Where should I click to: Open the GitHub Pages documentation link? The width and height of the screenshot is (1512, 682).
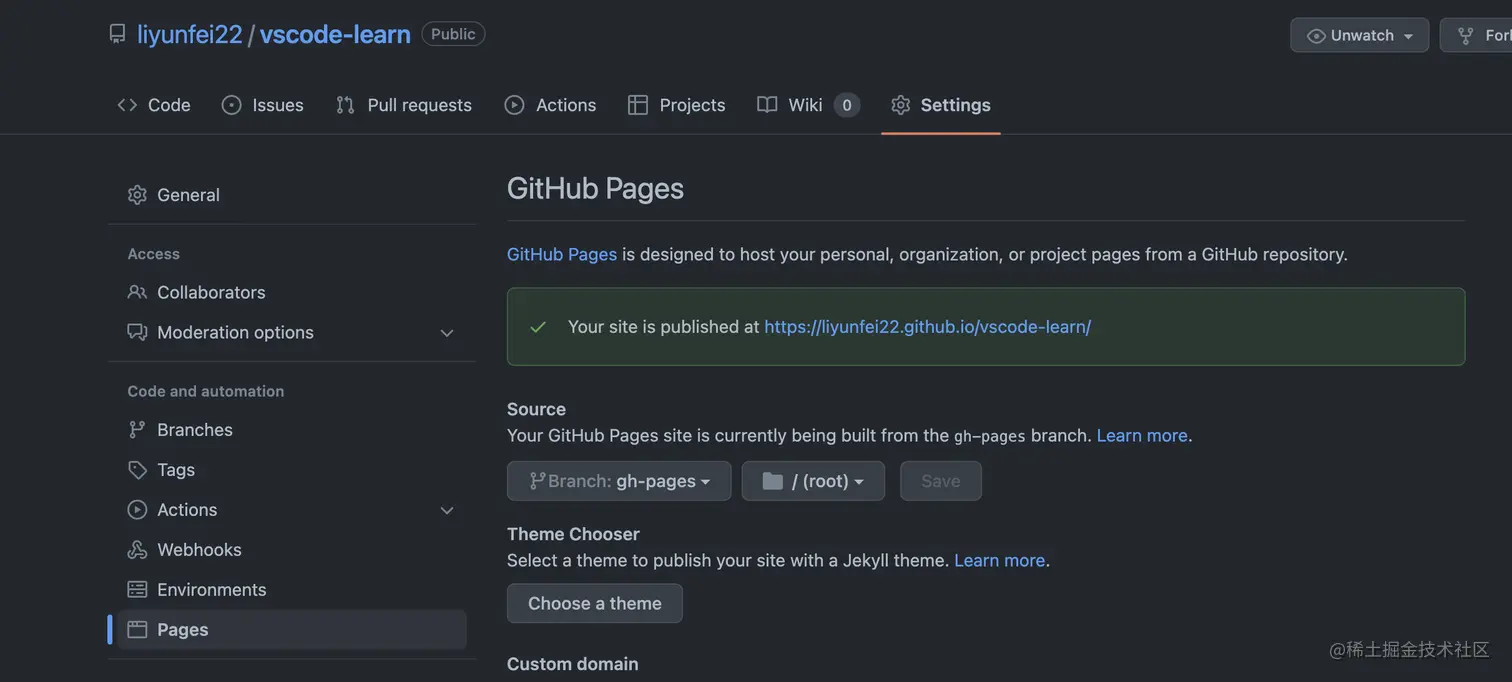(562, 254)
